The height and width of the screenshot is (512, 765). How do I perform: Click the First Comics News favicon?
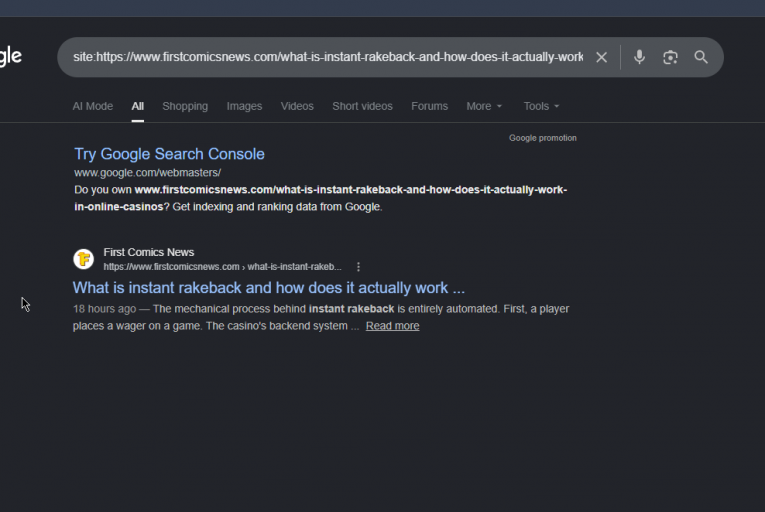click(x=83, y=259)
